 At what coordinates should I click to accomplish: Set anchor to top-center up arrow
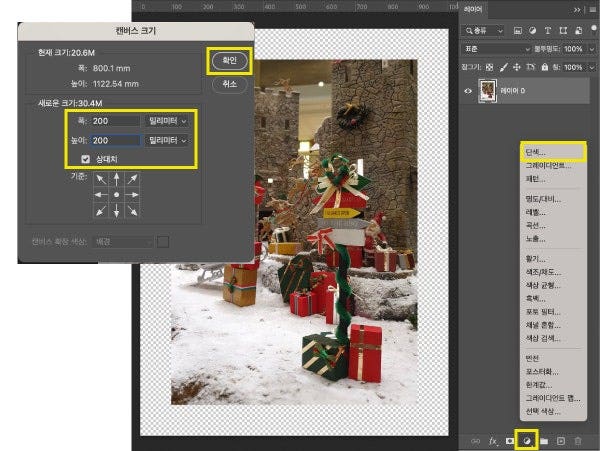pyautogui.click(x=116, y=179)
